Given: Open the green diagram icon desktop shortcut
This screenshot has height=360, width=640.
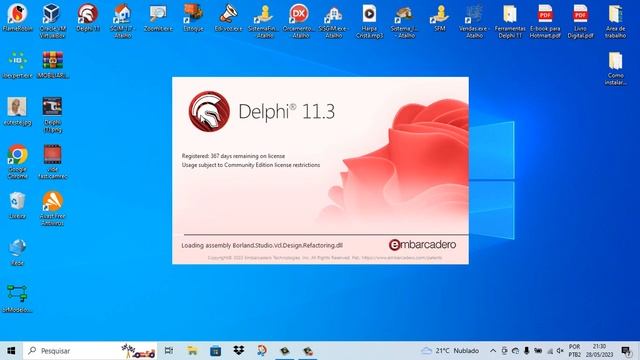Looking at the screenshot, I should click(x=18, y=299).
